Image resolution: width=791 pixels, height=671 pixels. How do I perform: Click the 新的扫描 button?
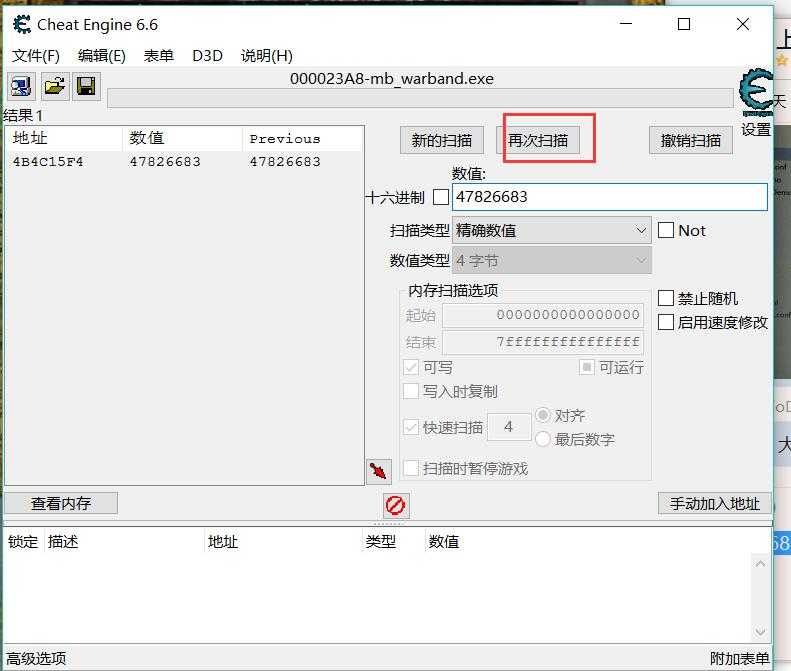442,140
